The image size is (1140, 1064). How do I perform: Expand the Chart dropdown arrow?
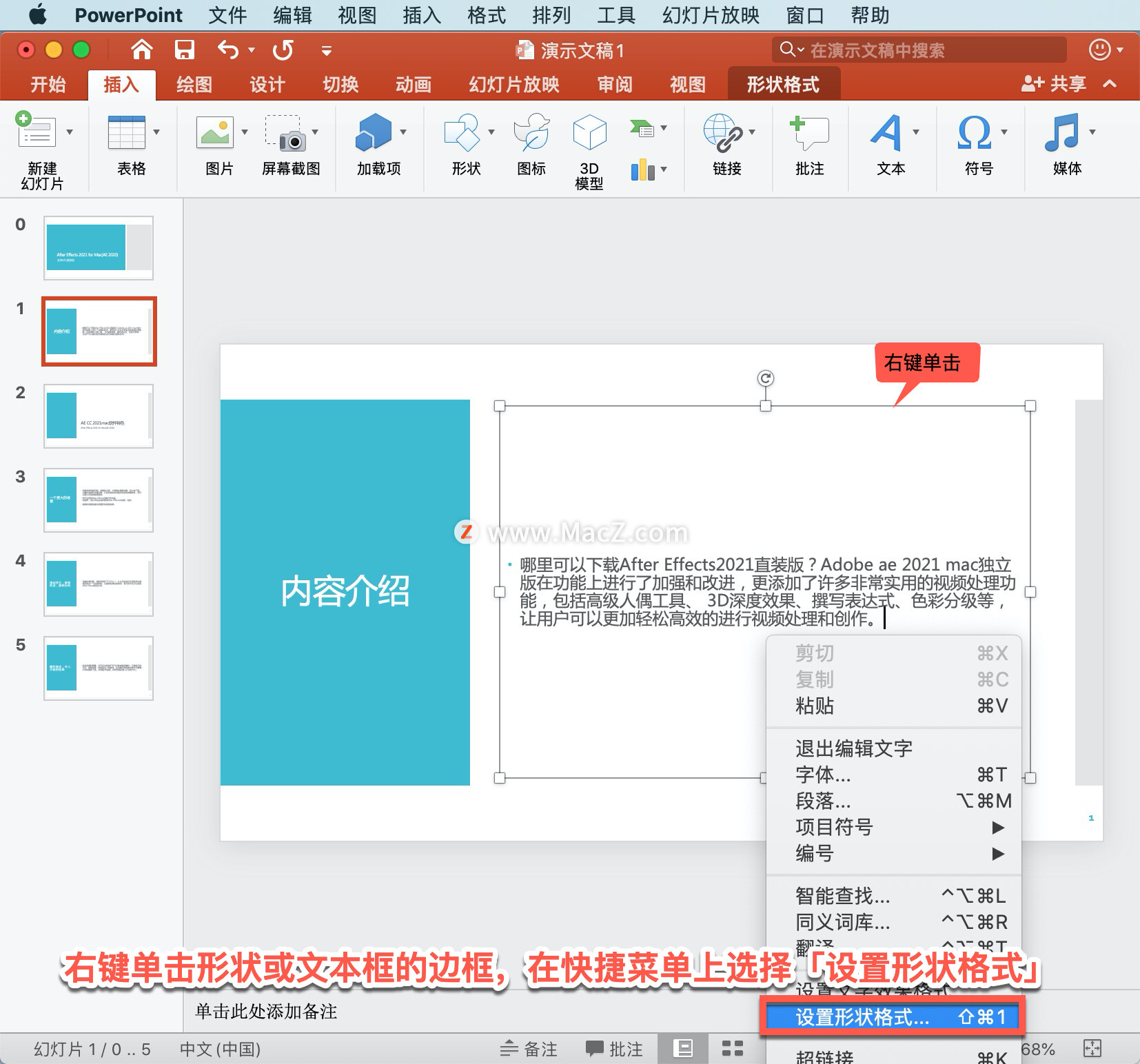[x=664, y=169]
